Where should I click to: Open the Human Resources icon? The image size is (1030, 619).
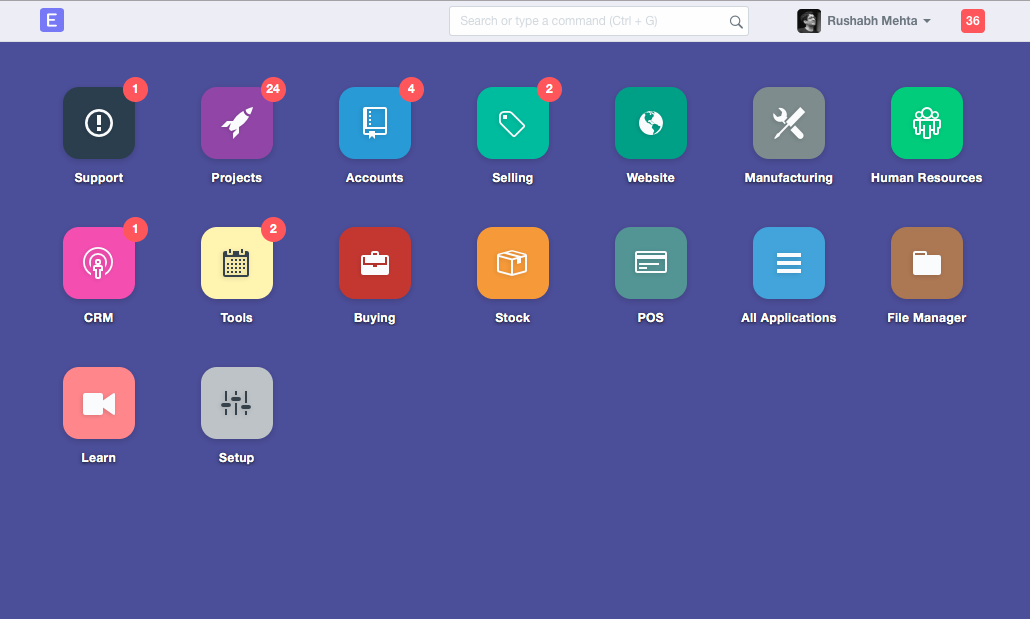coord(927,123)
